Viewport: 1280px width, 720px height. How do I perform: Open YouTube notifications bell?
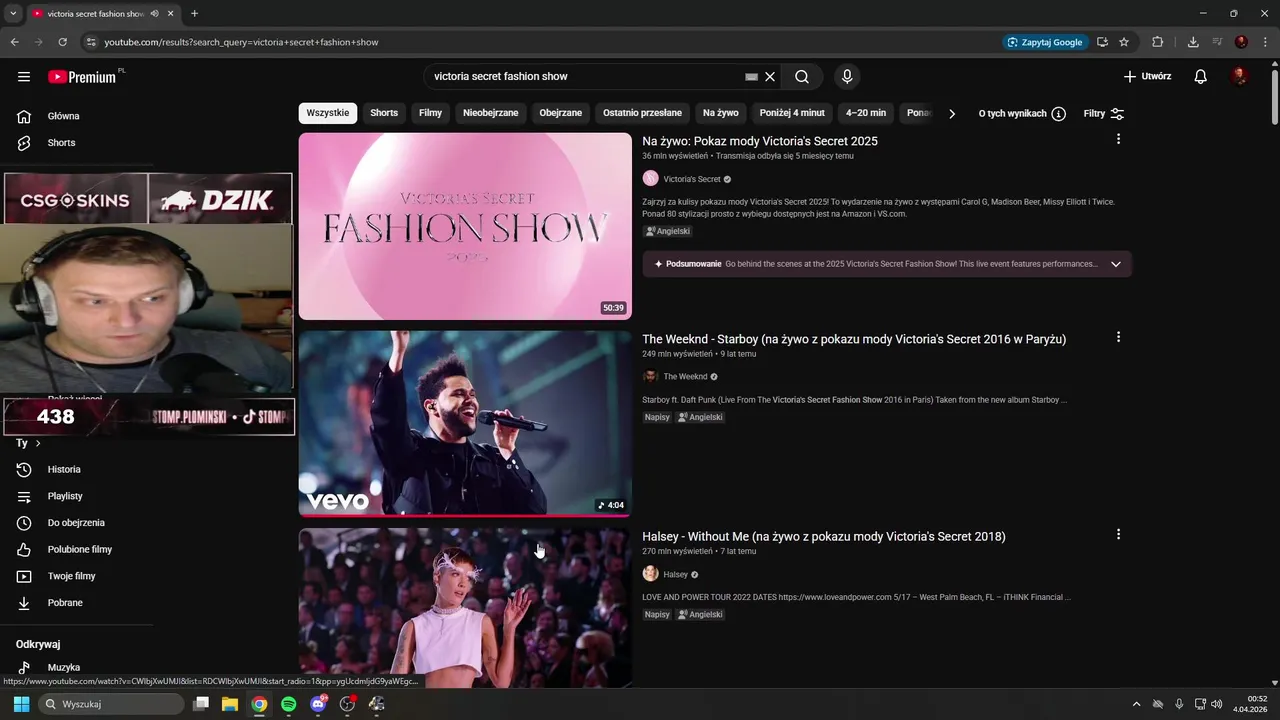(x=1201, y=76)
